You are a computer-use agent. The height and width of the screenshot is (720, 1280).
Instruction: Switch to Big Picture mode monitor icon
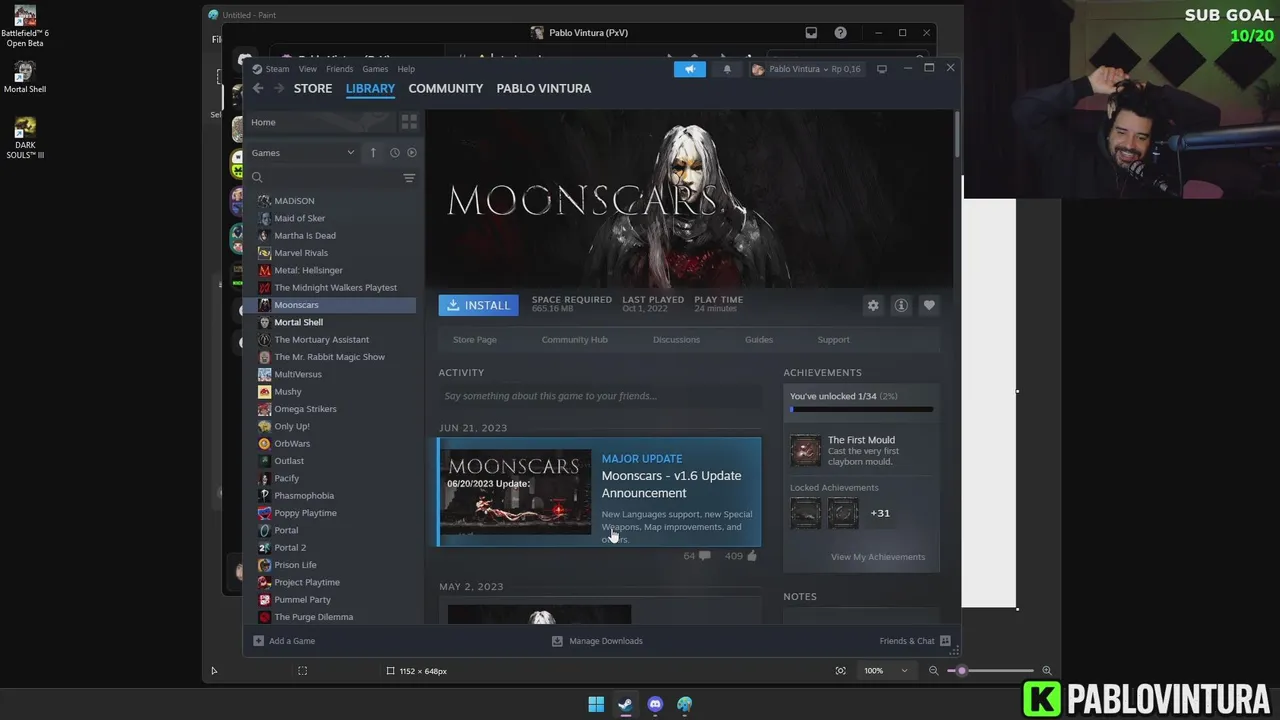(881, 69)
